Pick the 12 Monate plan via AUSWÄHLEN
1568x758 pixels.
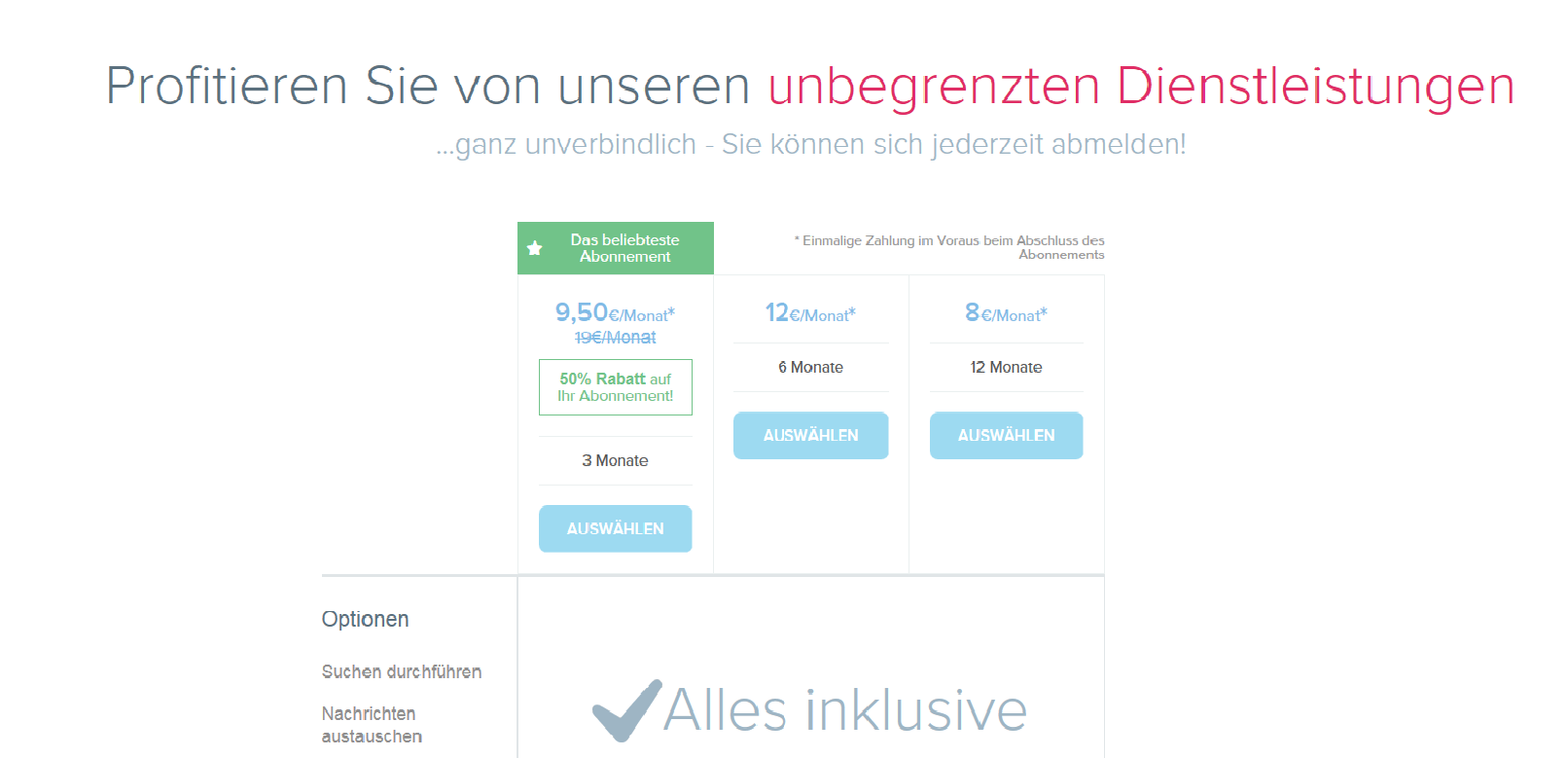(1006, 435)
